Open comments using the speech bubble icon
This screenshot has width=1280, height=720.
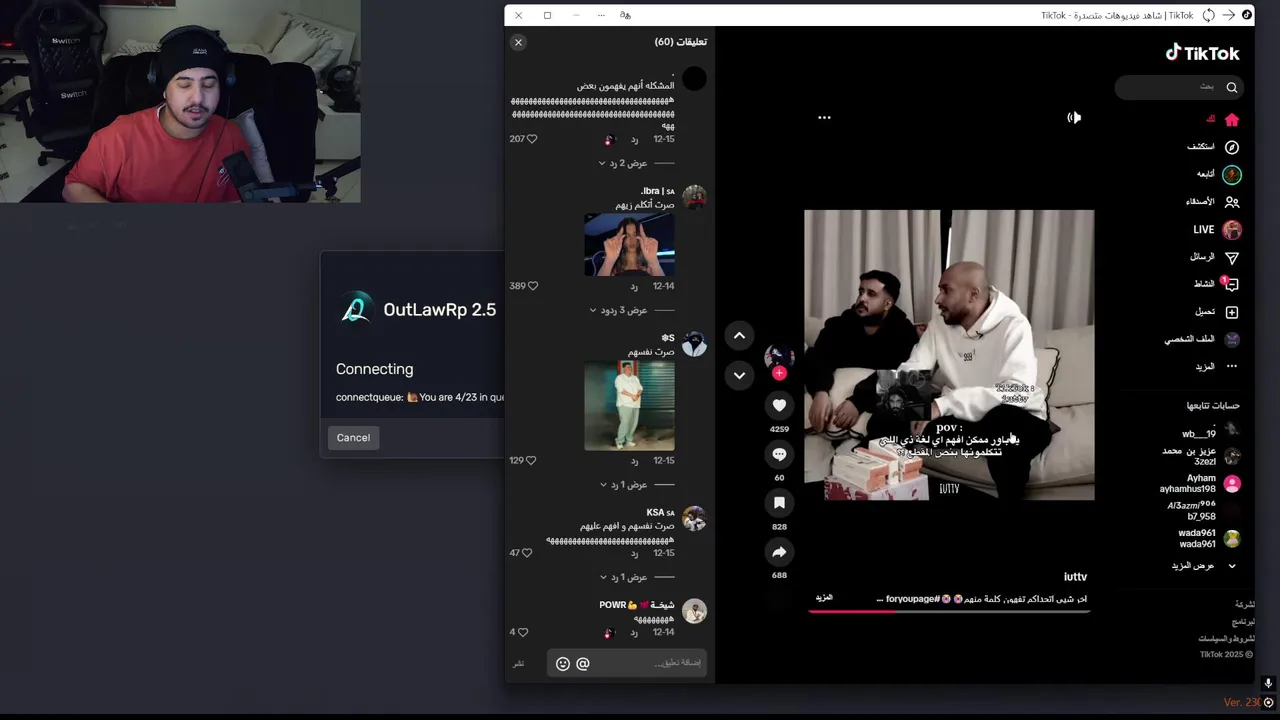(x=779, y=454)
